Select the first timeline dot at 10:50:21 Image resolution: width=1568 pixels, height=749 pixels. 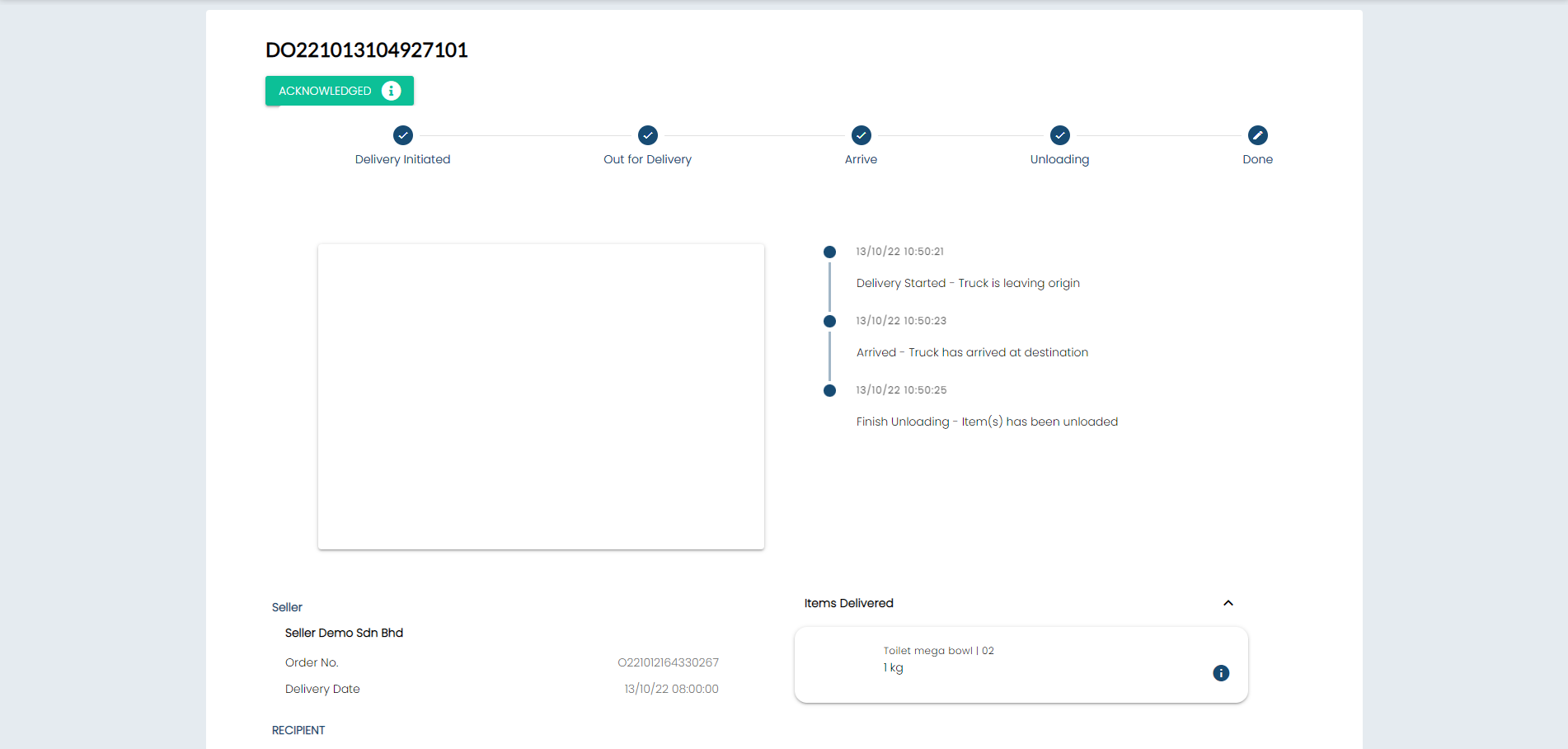pyautogui.click(x=829, y=252)
